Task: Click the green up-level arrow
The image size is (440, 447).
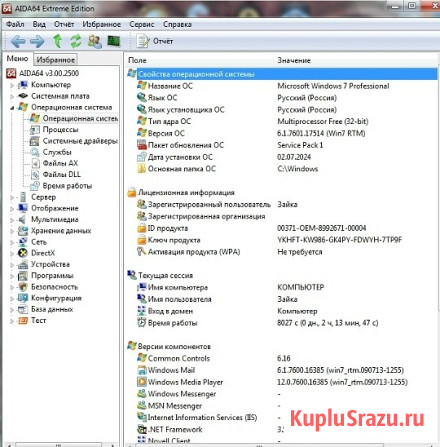Action: coord(57,41)
